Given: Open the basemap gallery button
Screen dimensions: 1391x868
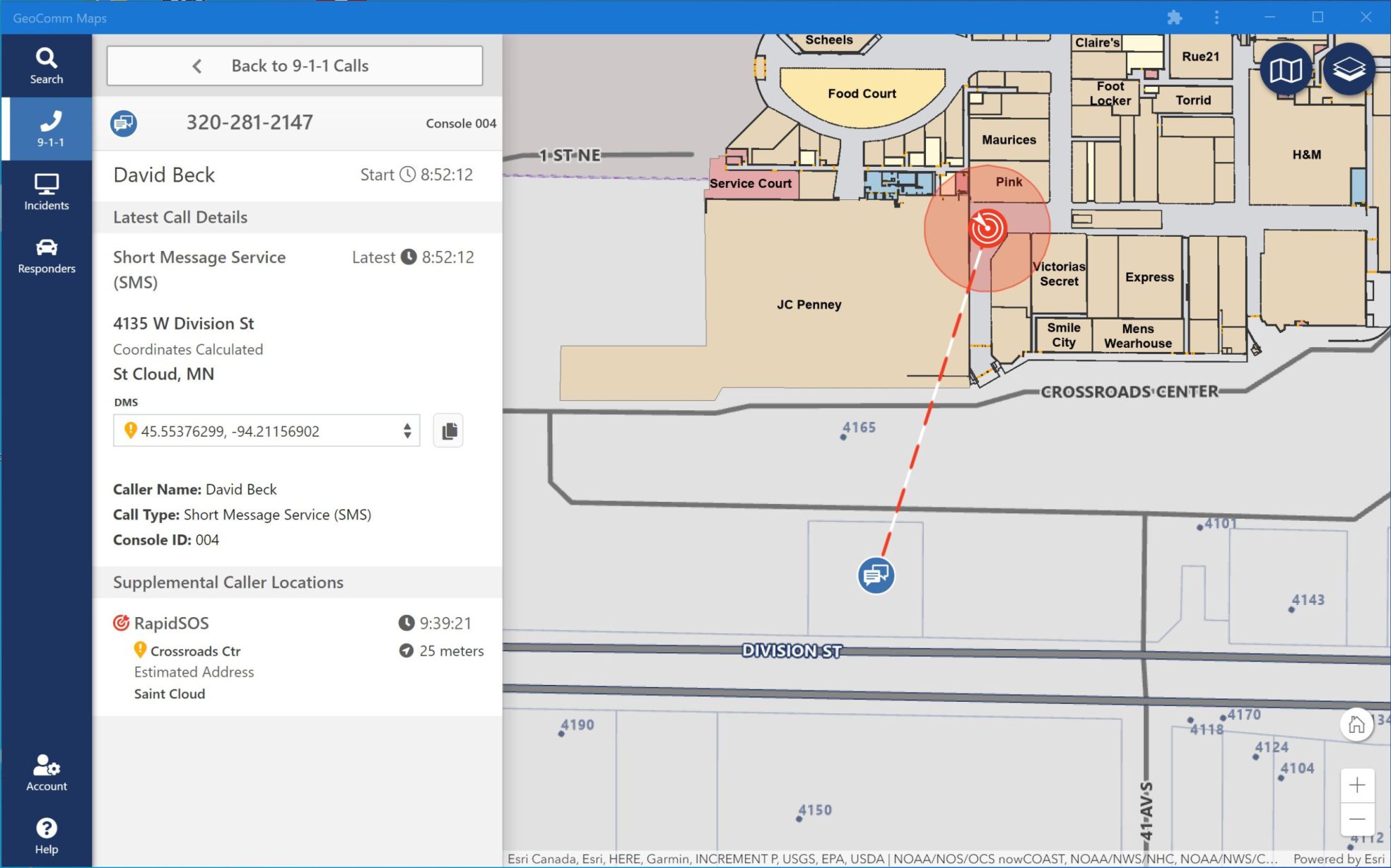Looking at the screenshot, I should click(1286, 69).
